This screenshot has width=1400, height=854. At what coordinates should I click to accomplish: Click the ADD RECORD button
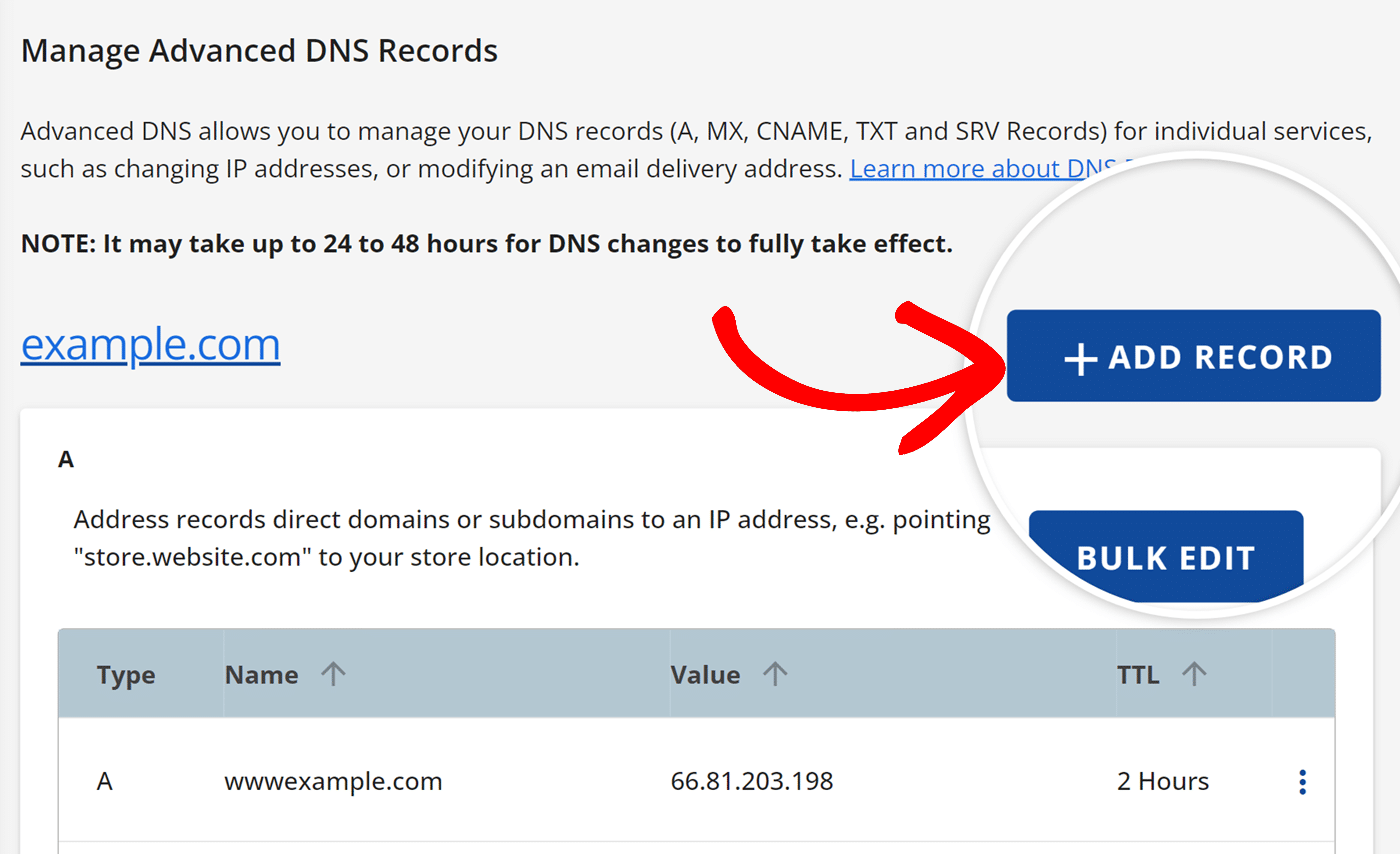click(1192, 356)
